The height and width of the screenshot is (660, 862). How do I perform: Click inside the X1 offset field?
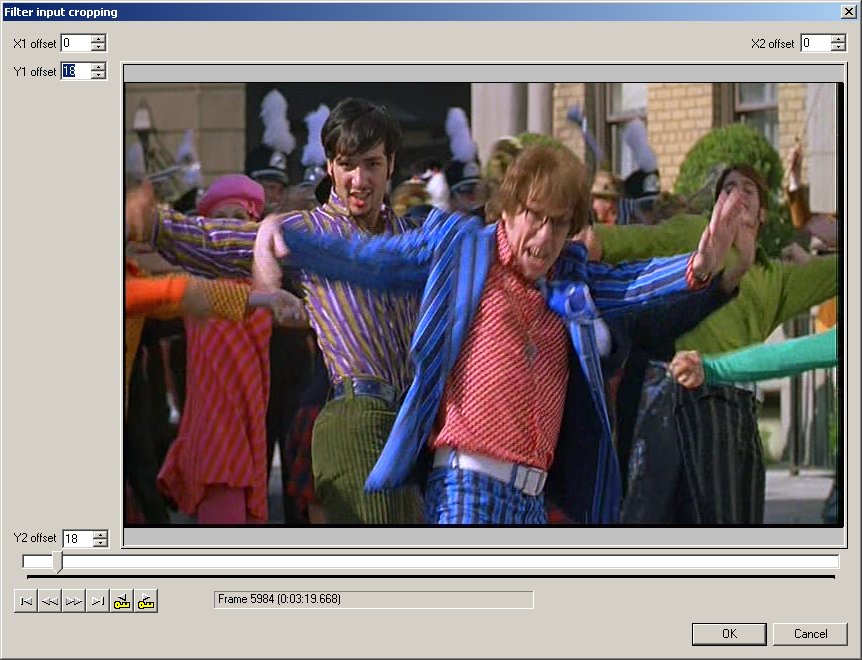tap(76, 43)
